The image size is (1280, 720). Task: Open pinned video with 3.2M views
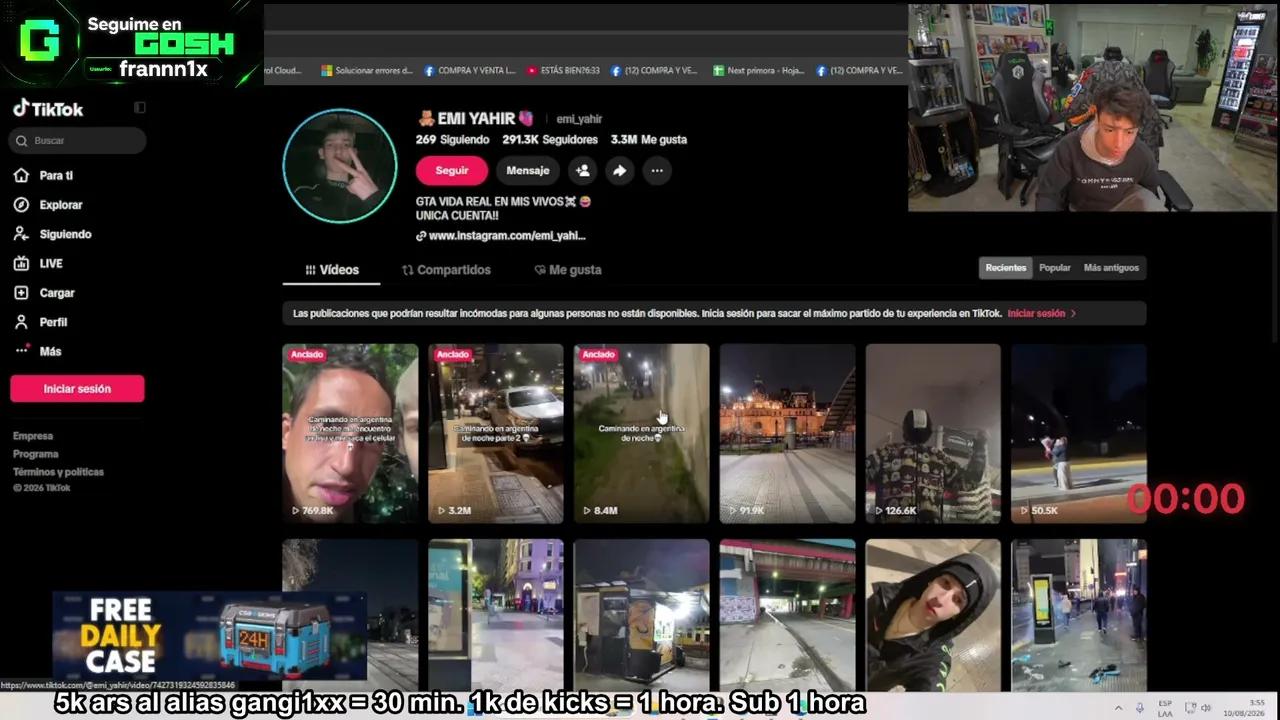click(496, 433)
